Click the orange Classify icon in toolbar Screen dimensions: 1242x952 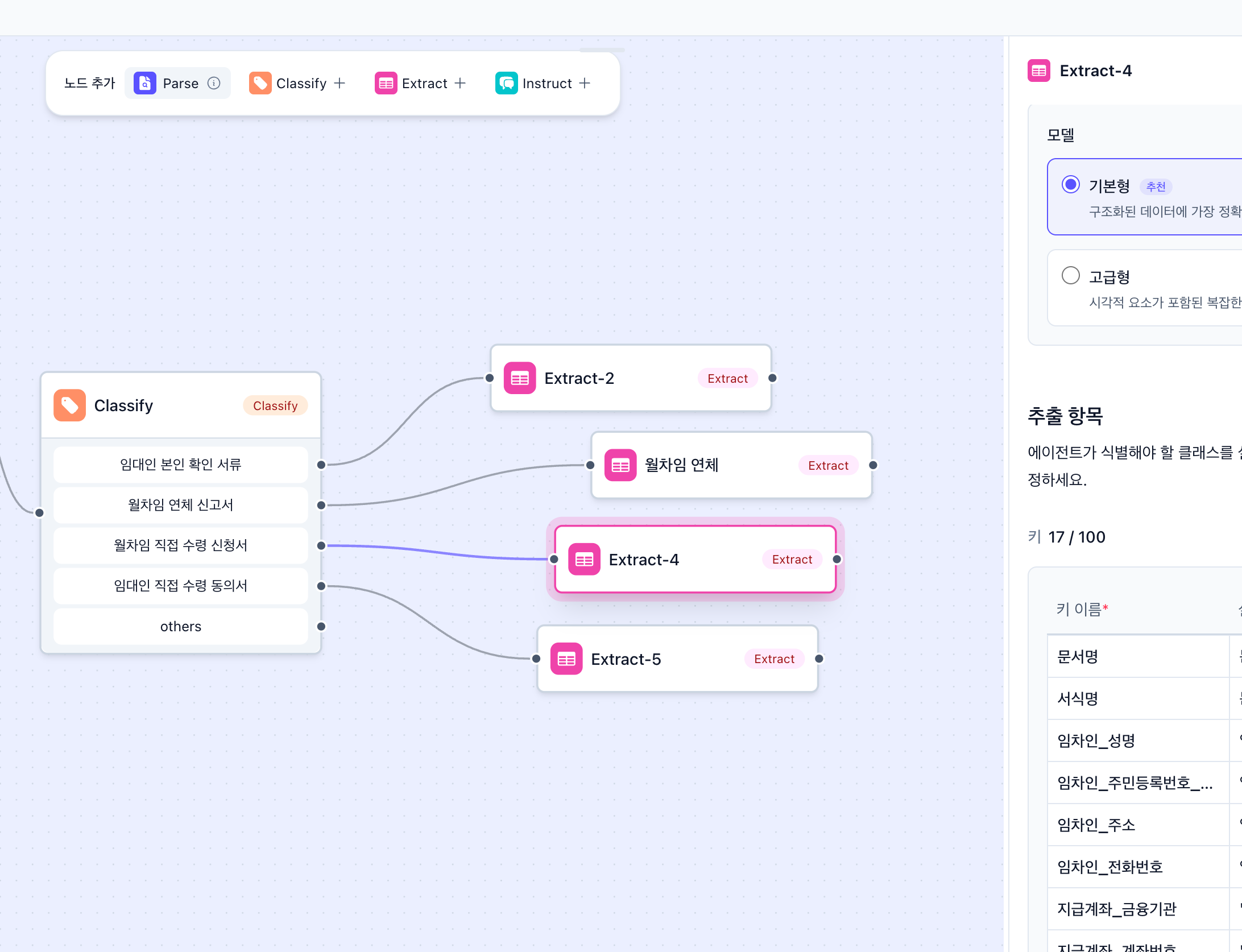(x=260, y=83)
